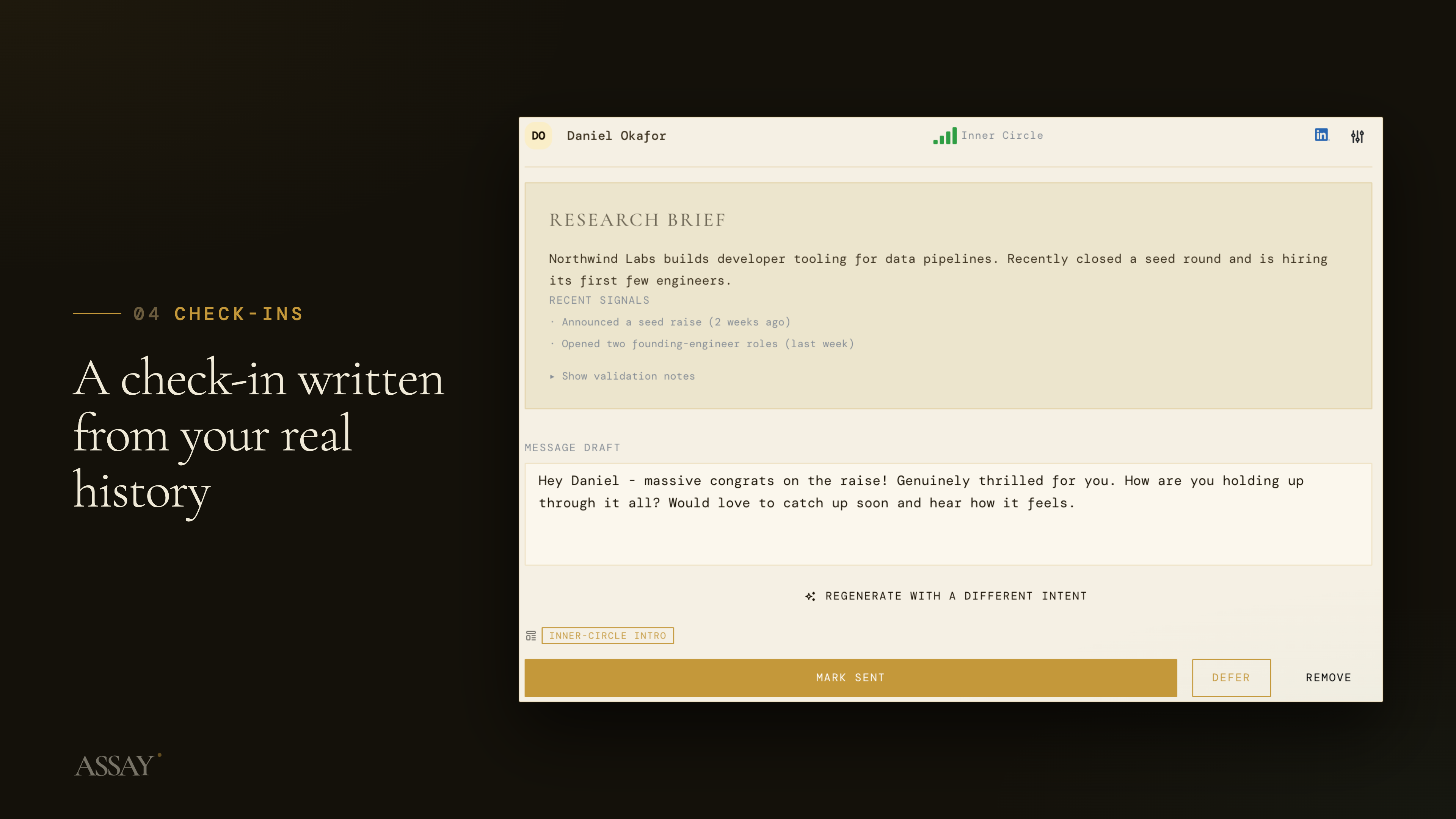Click the ASSAY logo
The height and width of the screenshot is (819, 1456).
[118, 765]
